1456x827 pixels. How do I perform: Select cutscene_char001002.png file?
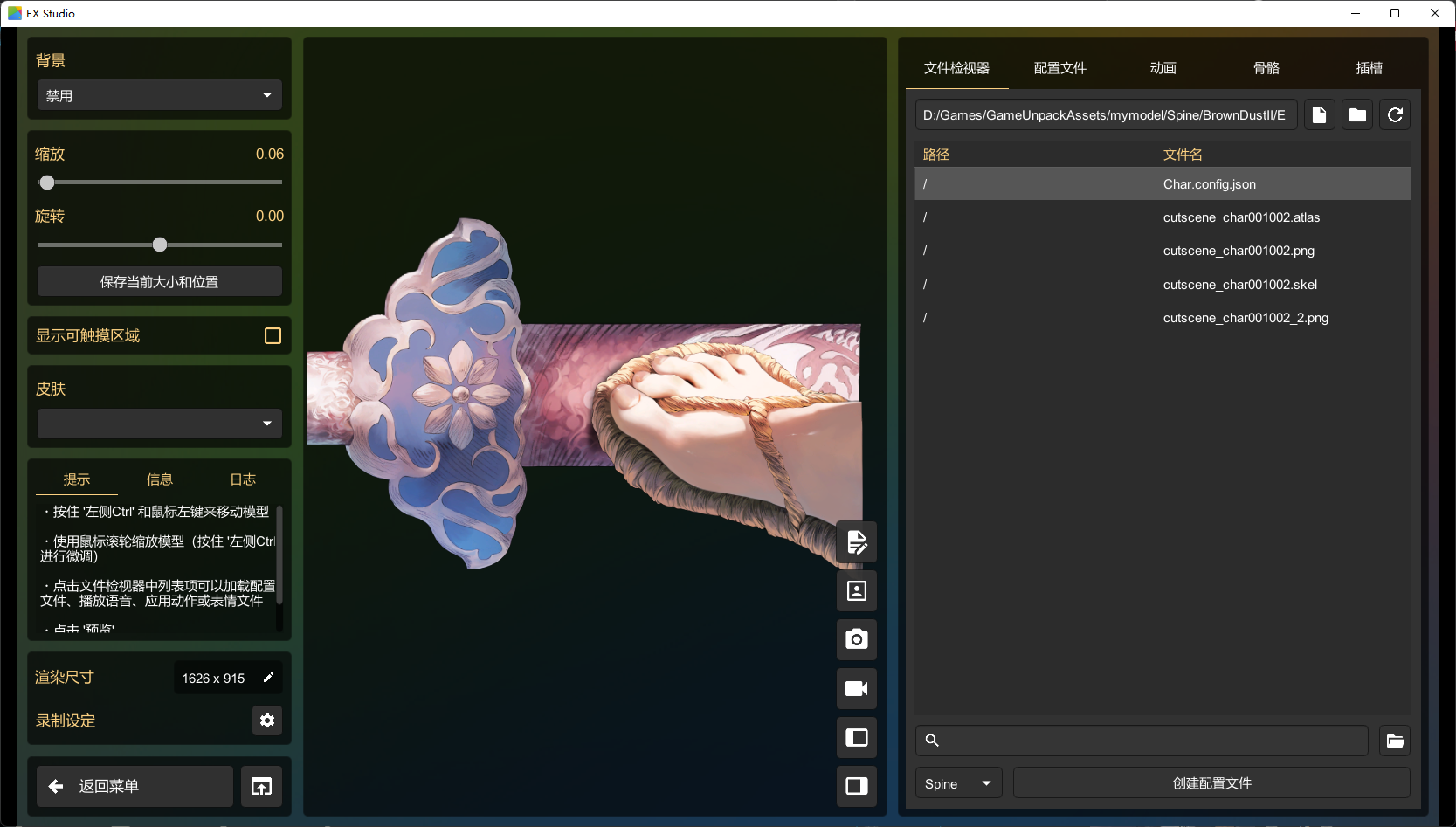[x=1163, y=251]
